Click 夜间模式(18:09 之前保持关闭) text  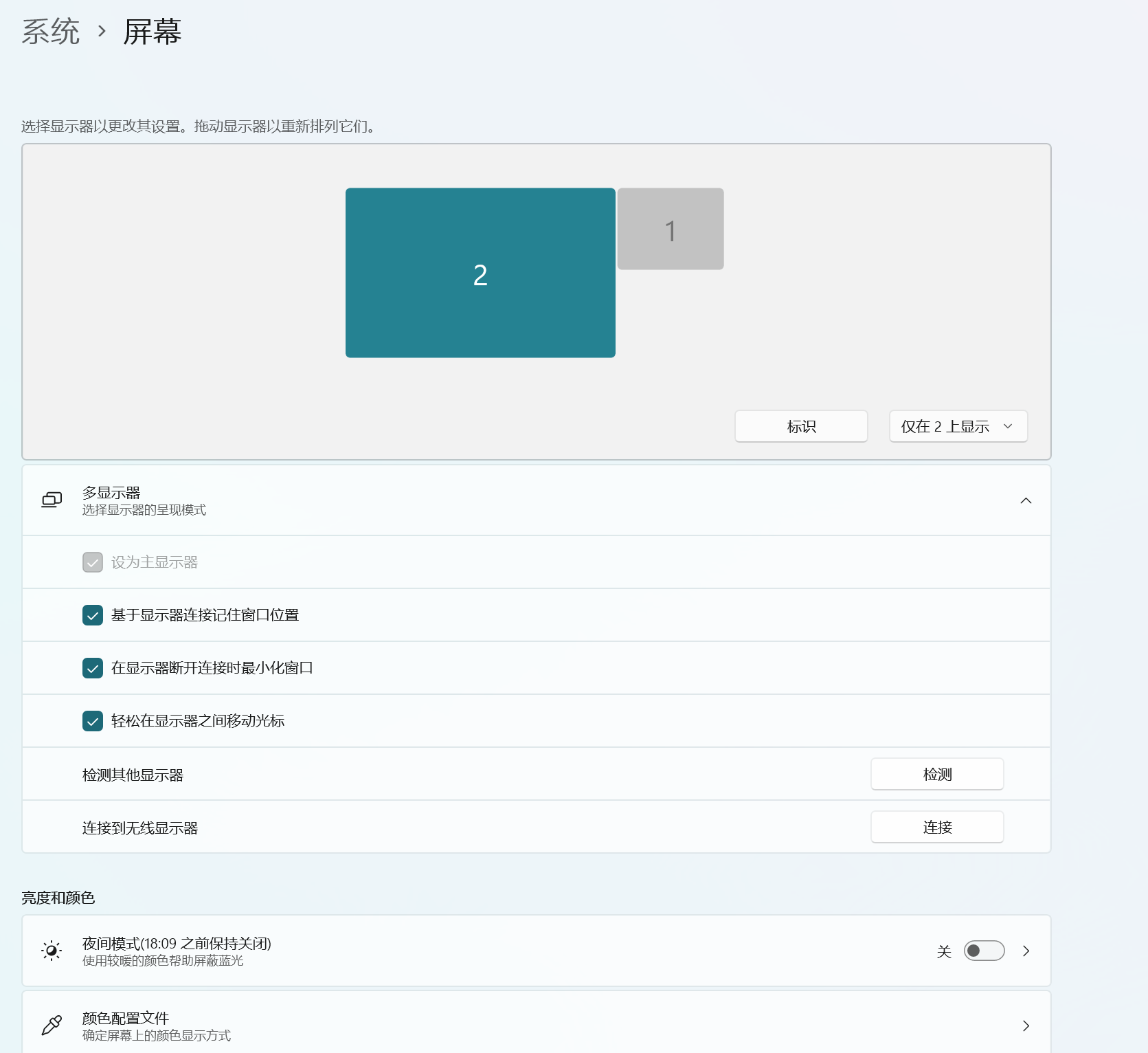tap(177, 944)
